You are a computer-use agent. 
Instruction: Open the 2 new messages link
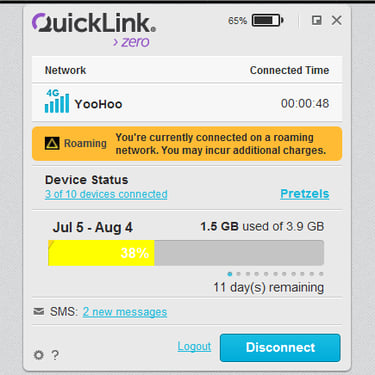125,312
